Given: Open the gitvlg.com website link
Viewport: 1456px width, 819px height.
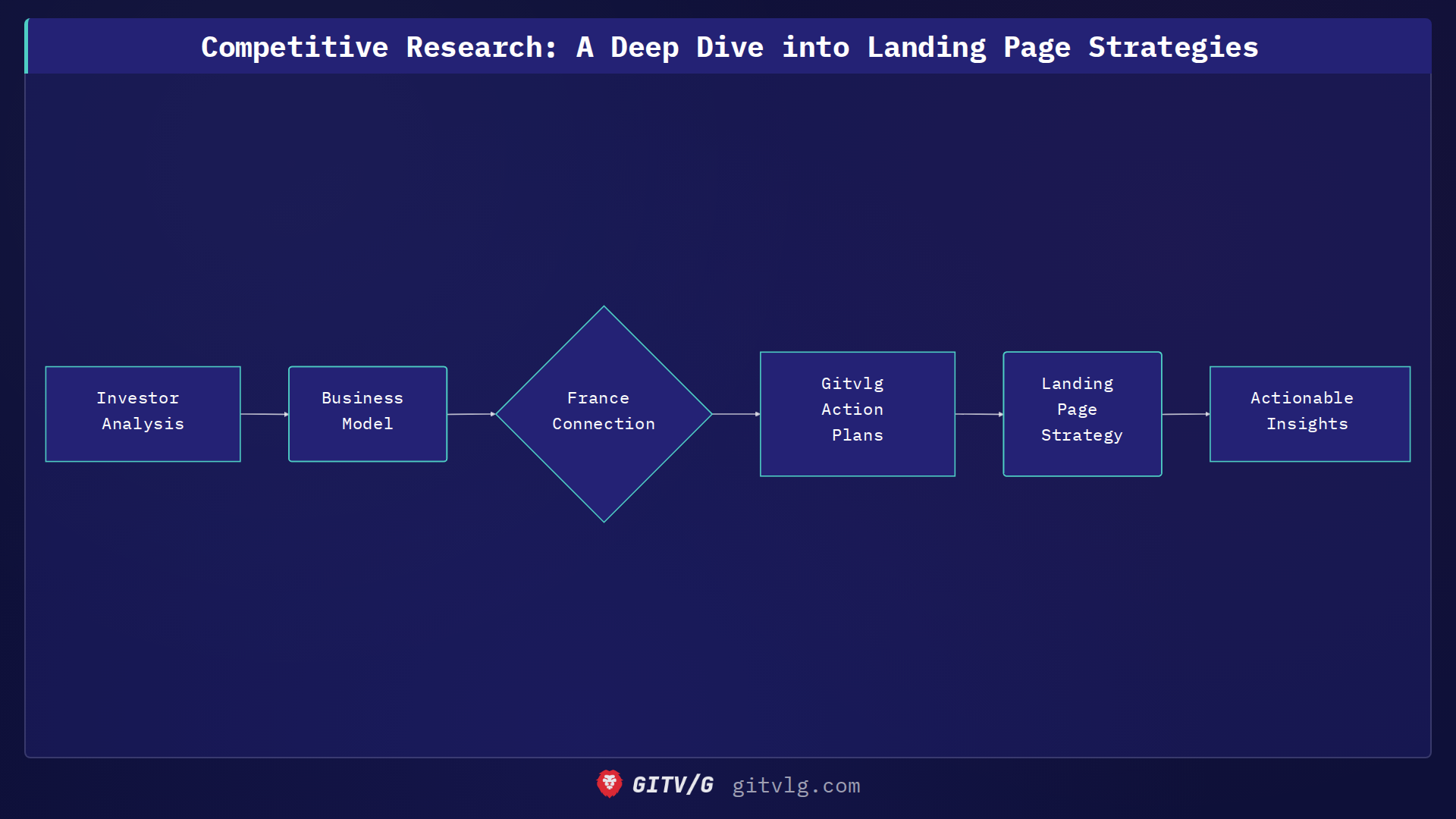Looking at the screenshot, I should [795, 786].
